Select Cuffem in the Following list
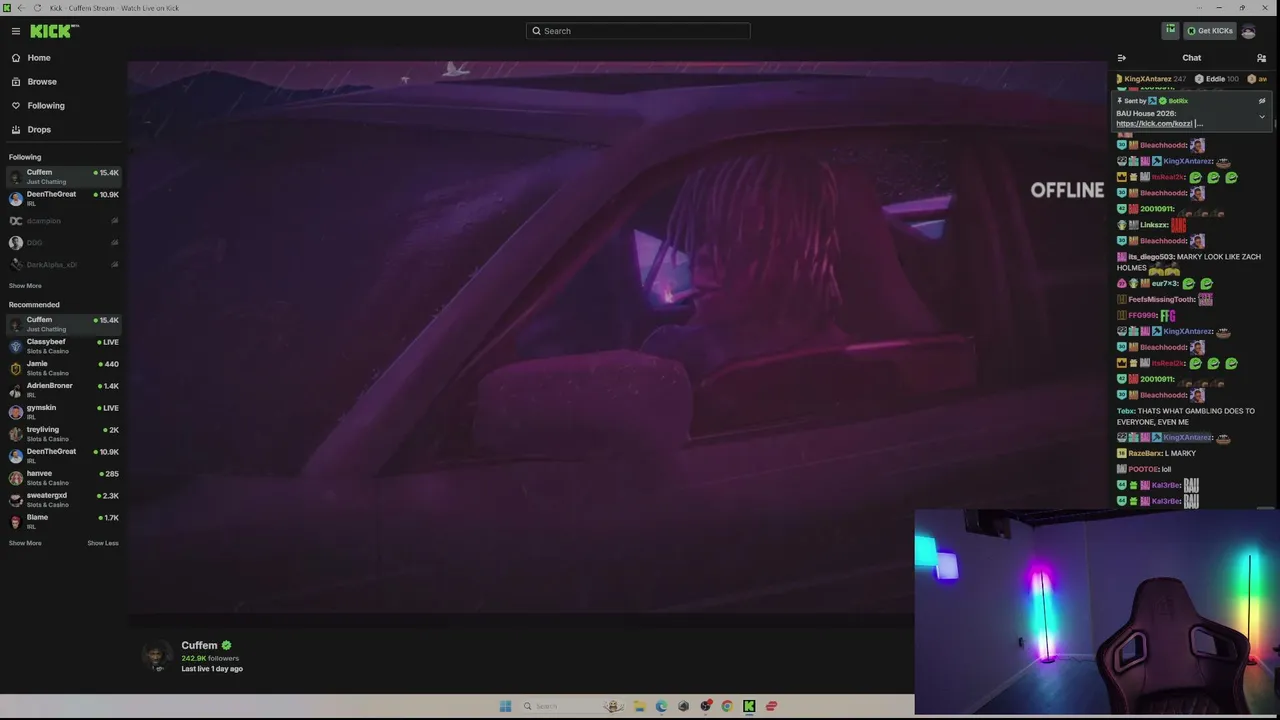 click(x=62, y=177)
